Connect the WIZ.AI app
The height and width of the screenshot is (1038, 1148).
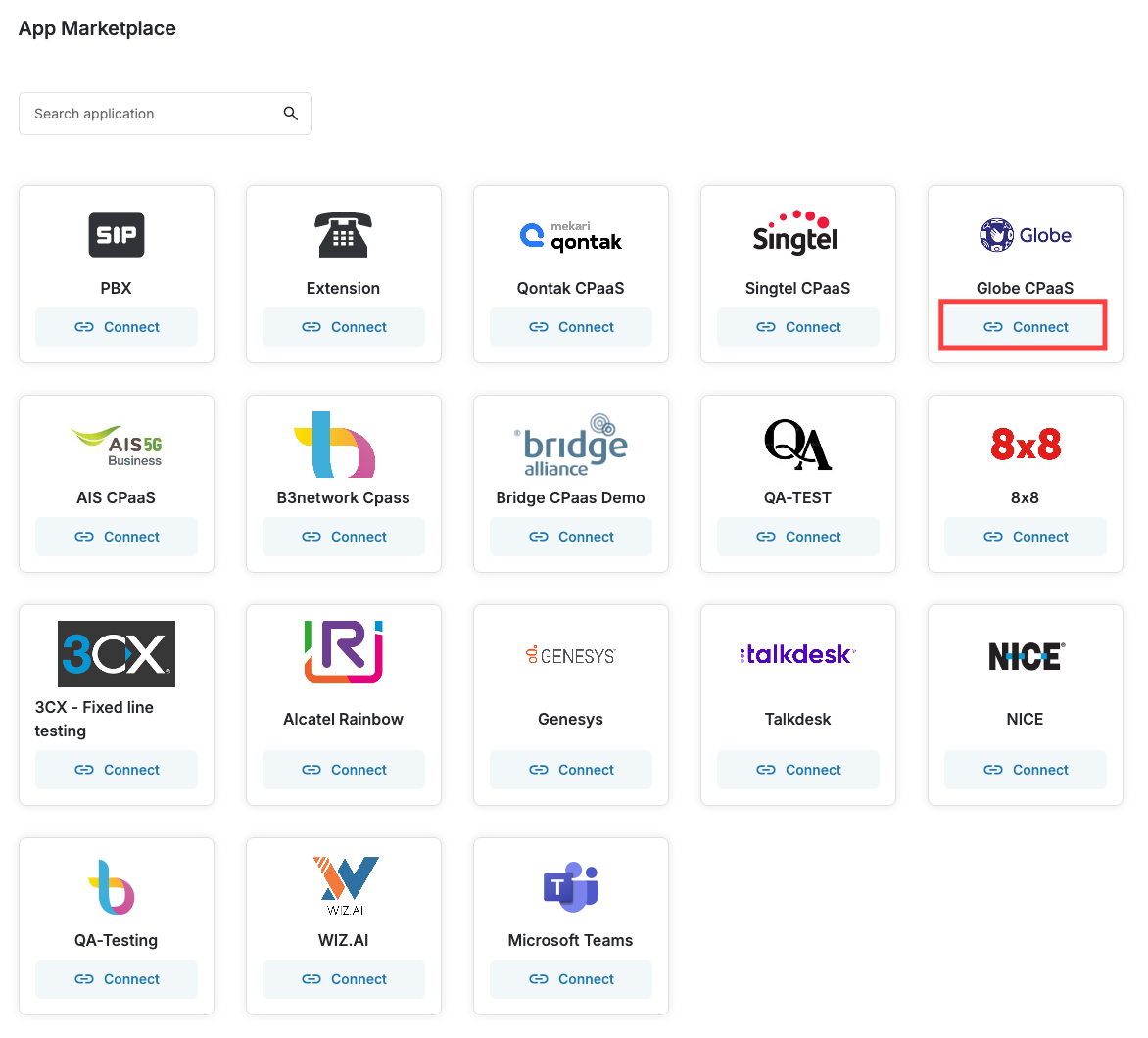pyautogui.click(x=344, y=978)
